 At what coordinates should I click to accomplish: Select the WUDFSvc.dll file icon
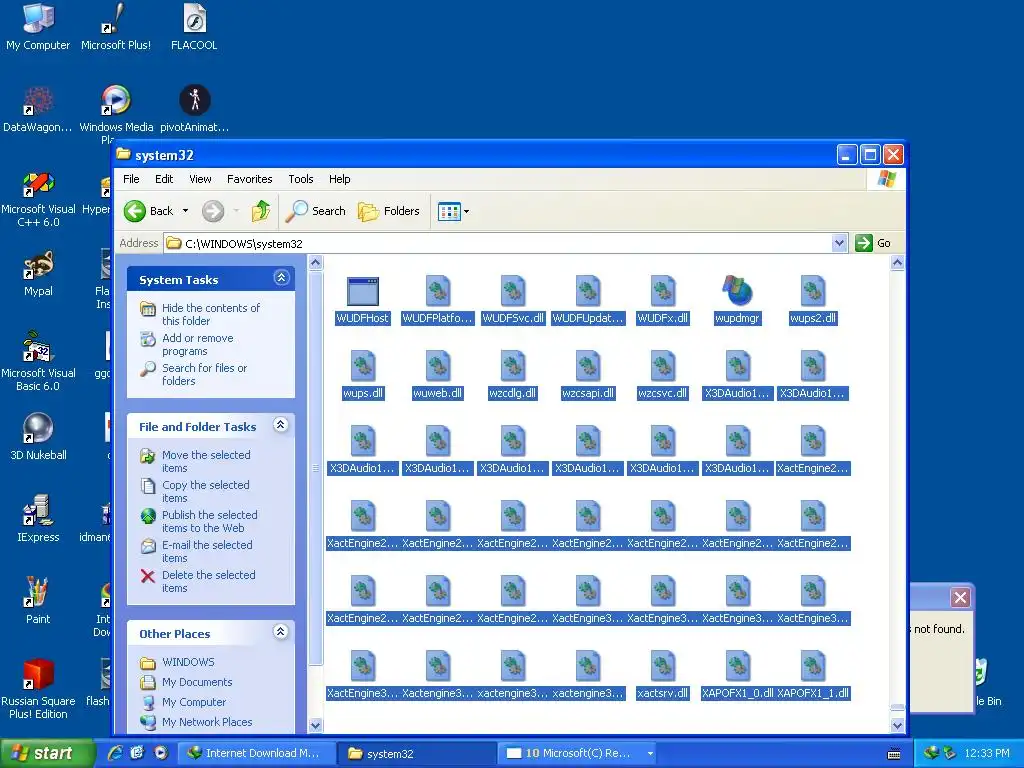513,291
